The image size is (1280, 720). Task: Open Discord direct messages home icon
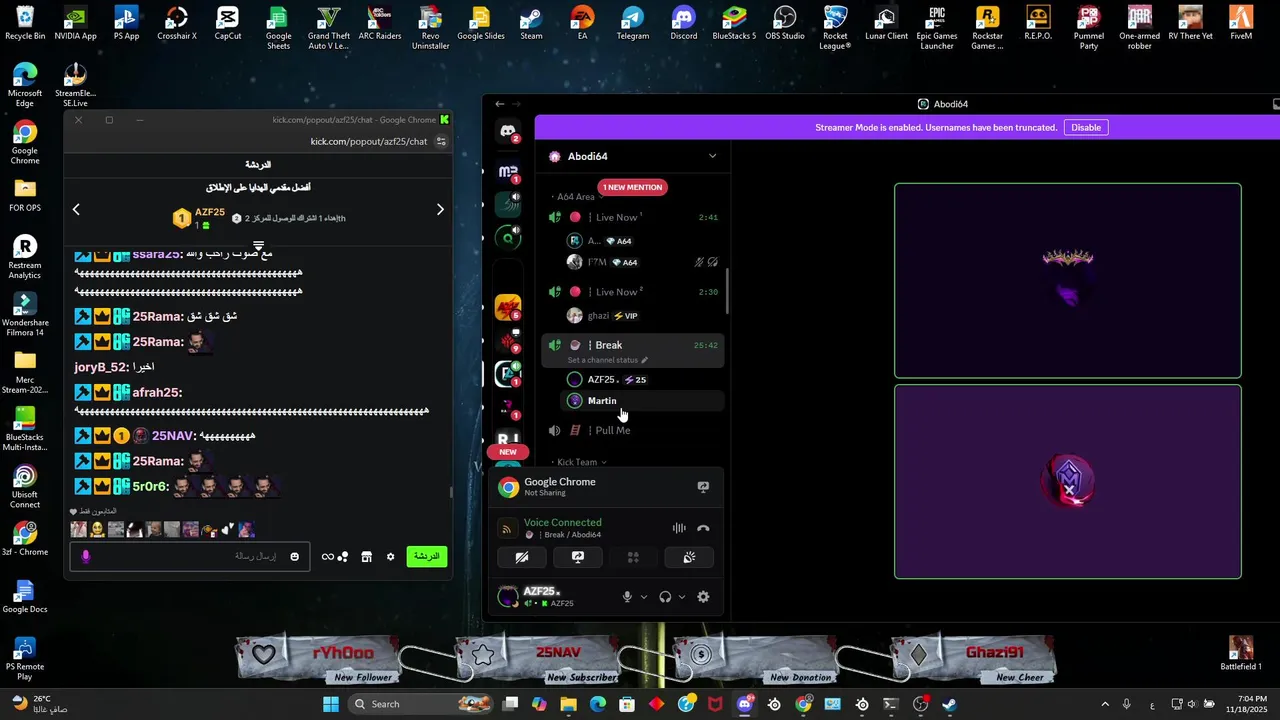coord(508,131)
